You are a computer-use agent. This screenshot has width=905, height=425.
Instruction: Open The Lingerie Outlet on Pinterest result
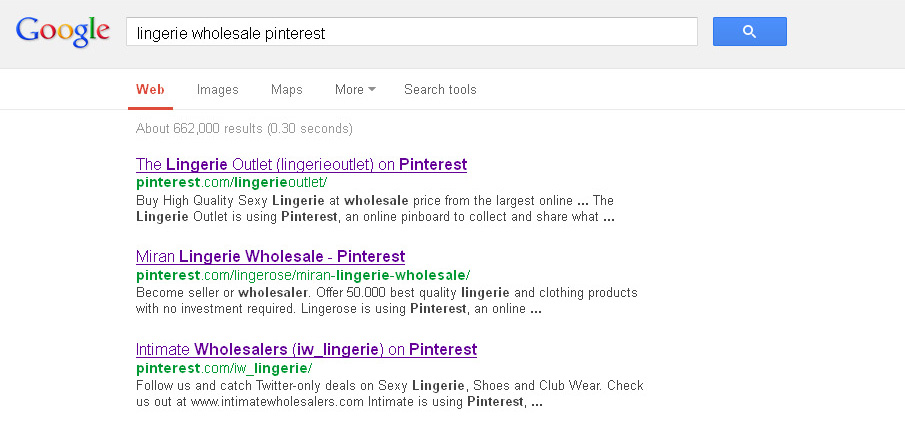click(x=301, y=165)
